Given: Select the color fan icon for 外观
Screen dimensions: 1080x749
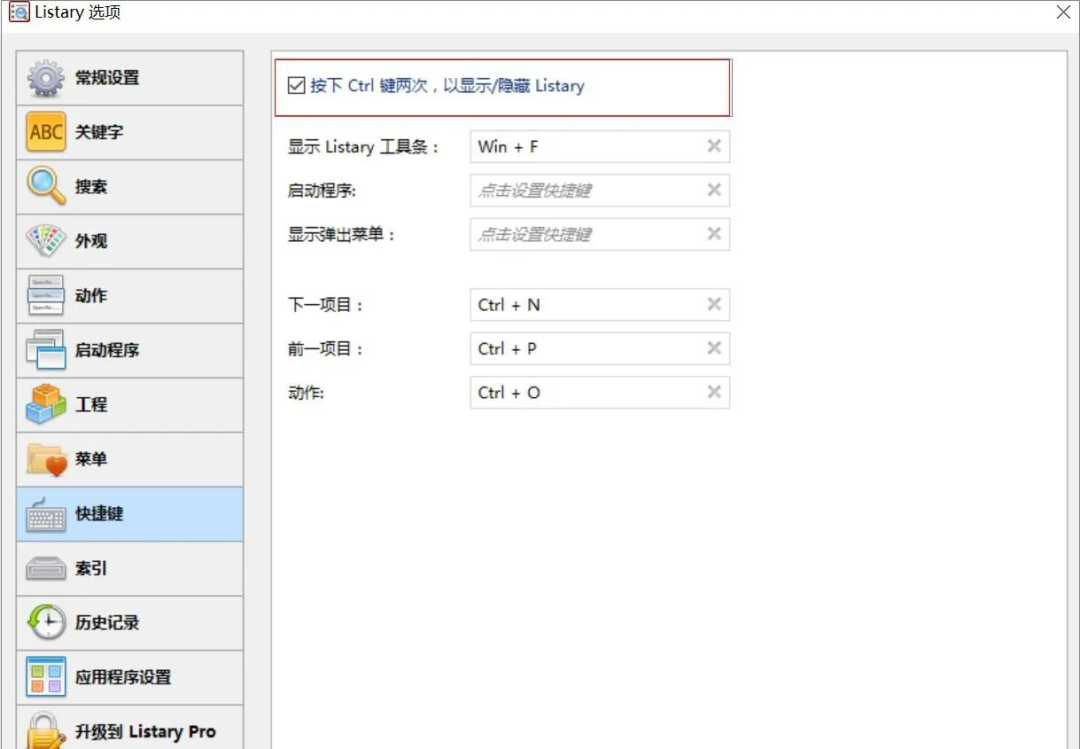Looking at the screenshot, I should 44,241.
